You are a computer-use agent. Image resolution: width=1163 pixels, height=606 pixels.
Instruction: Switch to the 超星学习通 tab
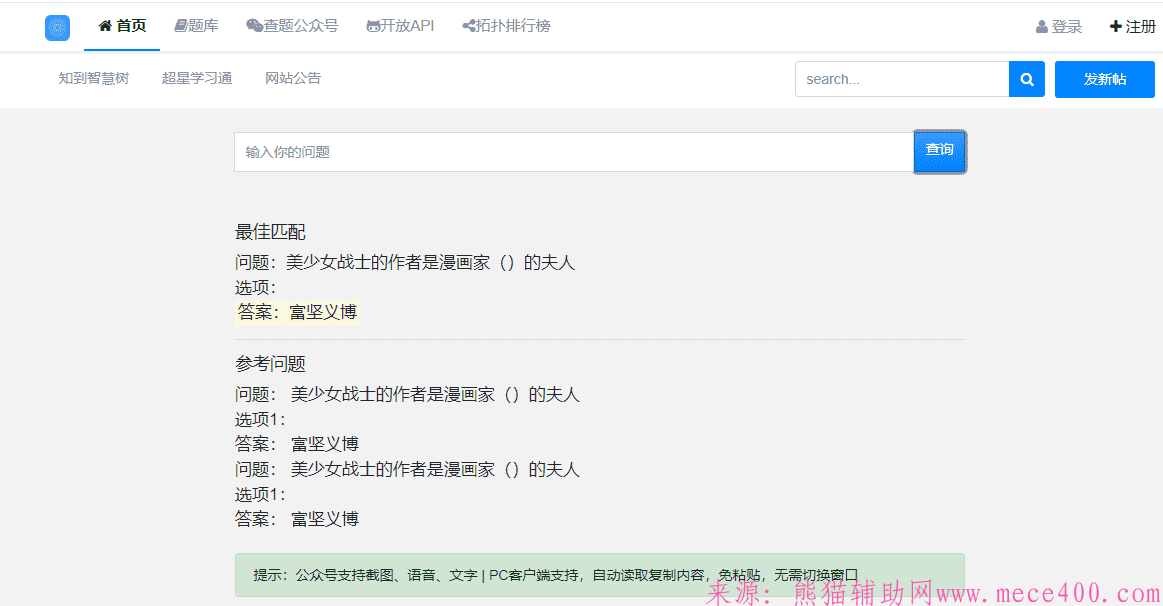tap(196, 77)
